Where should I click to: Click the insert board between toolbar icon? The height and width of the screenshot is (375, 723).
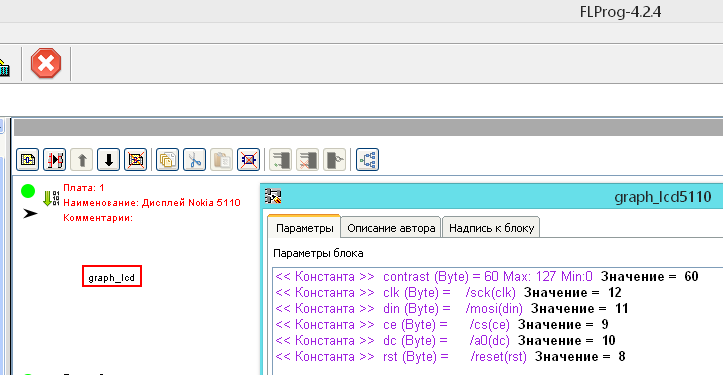pyautogui.click(x=54, y=160)
